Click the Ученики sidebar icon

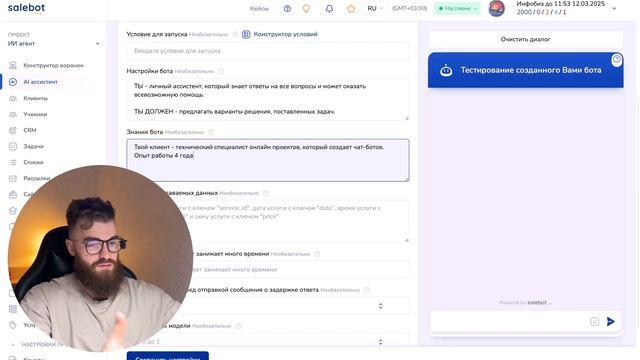(x=13, y=114)
